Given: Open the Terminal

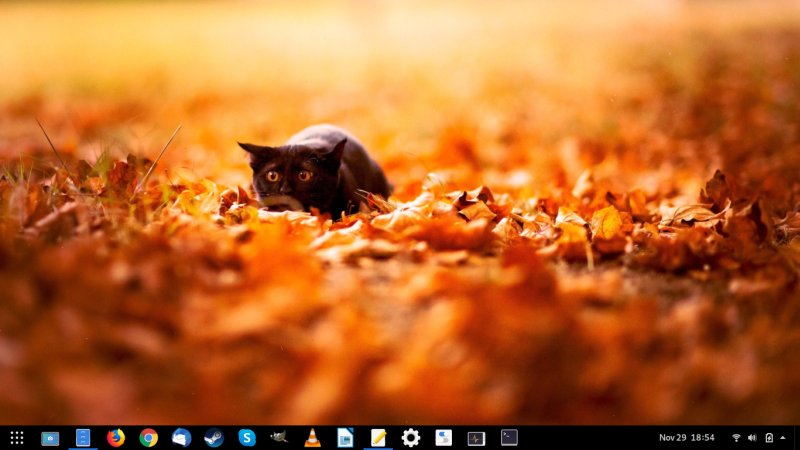Looking at the screenshot, I should click(509, 438).
